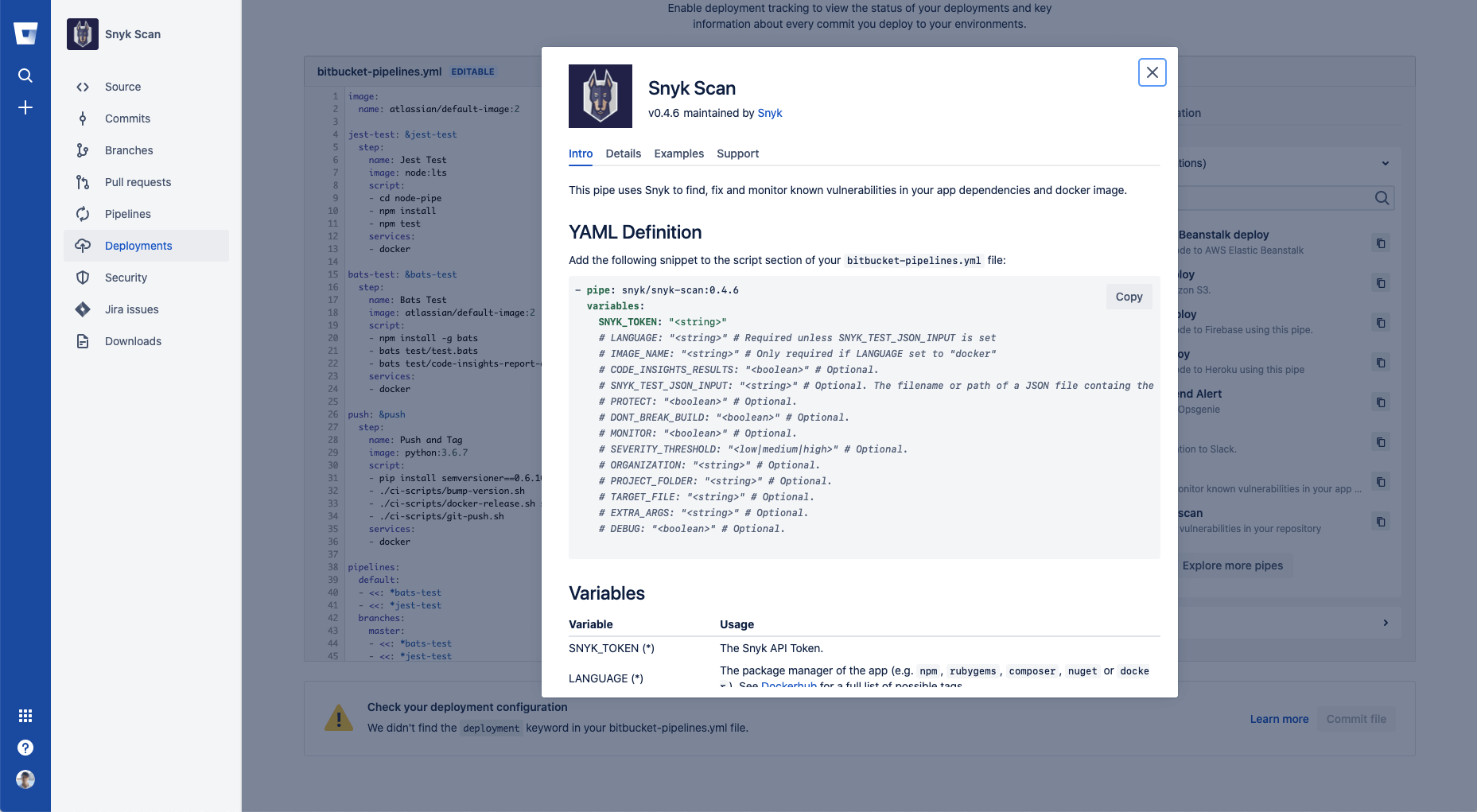Open the Pull requests icon
1477x812 pixels.
(x=83, y=181)
